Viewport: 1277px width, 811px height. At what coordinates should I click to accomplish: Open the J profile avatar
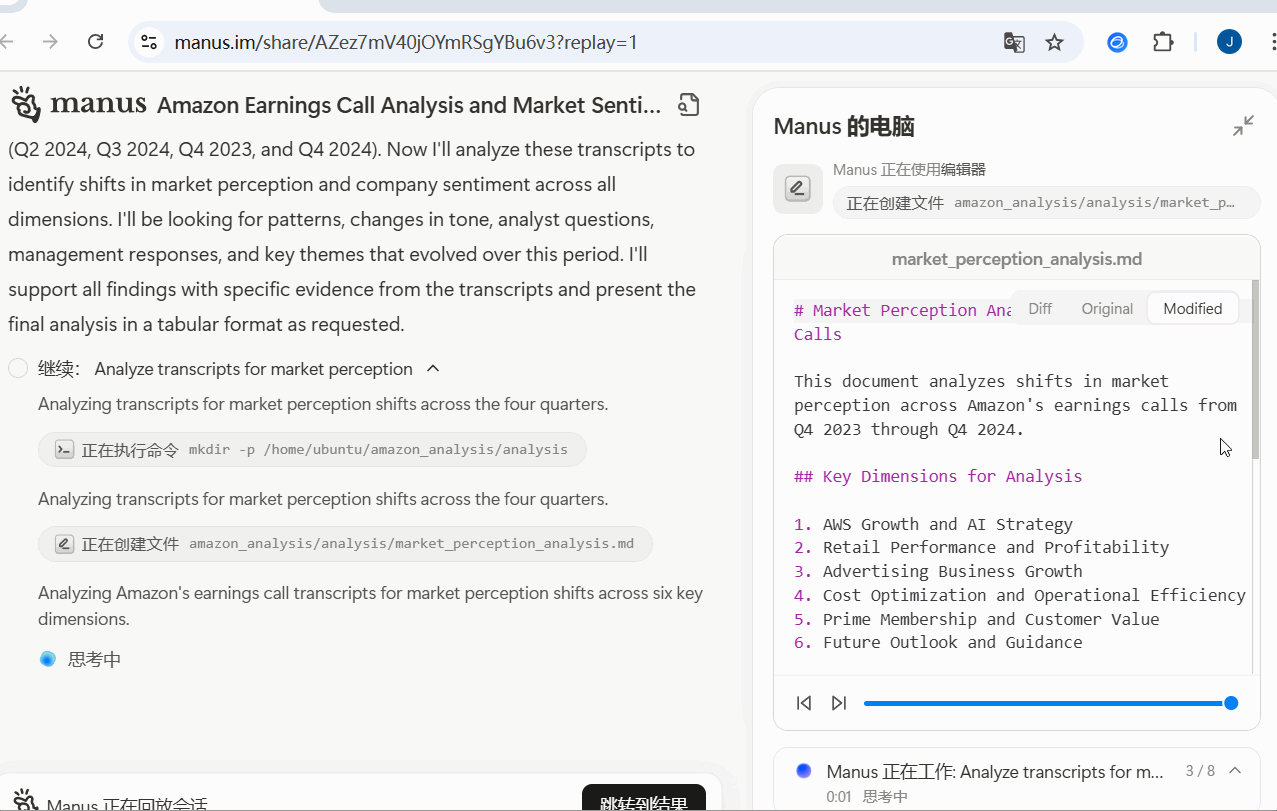[1229, 42]
